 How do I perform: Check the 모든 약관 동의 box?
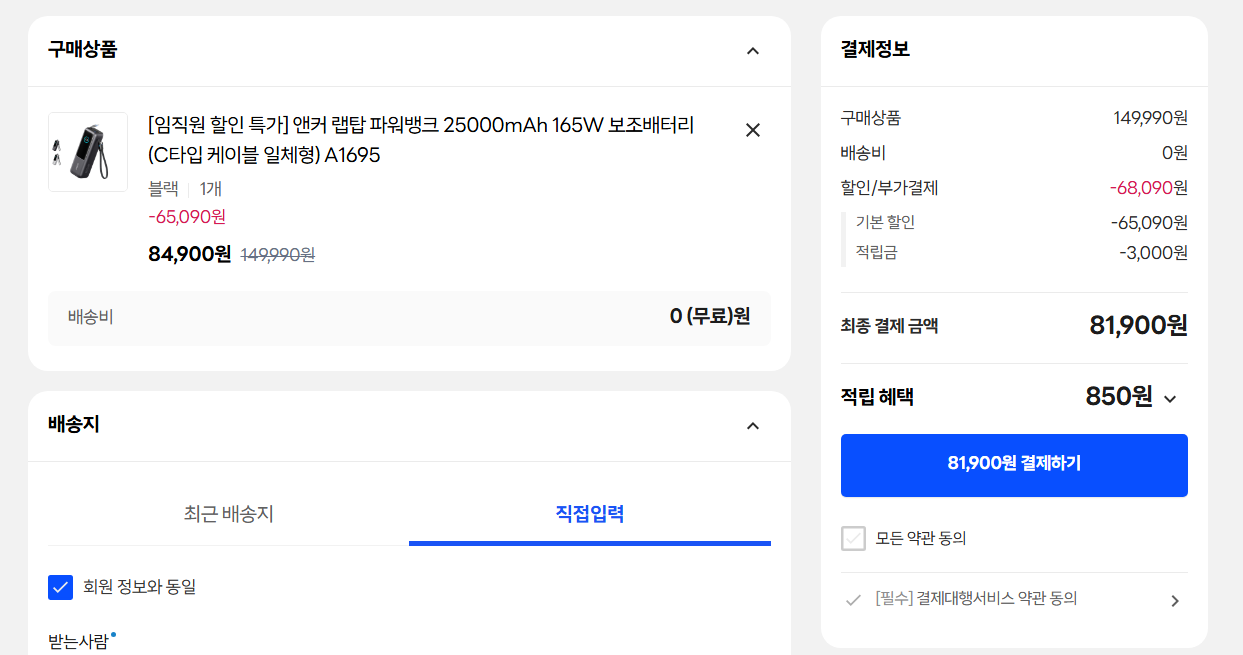[853, 539]
